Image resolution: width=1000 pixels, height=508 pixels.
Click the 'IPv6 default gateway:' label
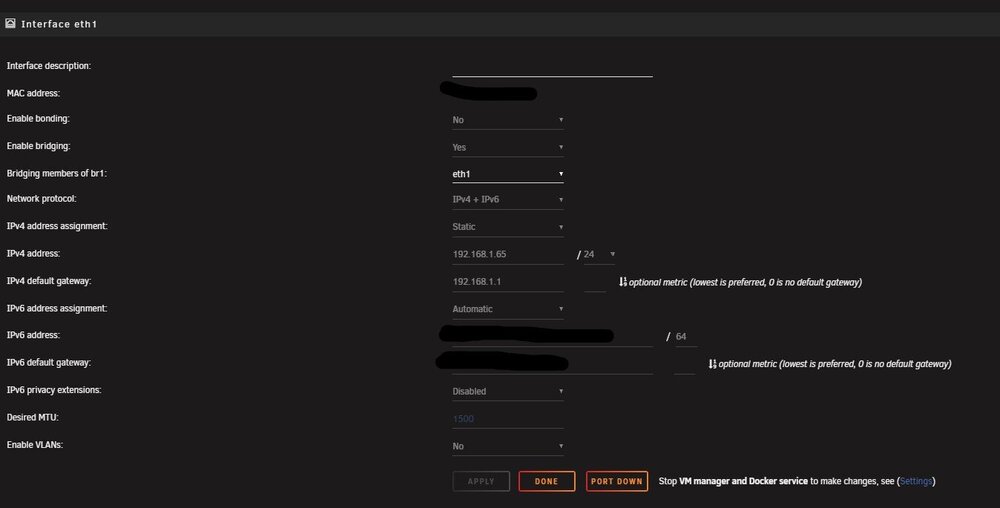tap(48, 363)
